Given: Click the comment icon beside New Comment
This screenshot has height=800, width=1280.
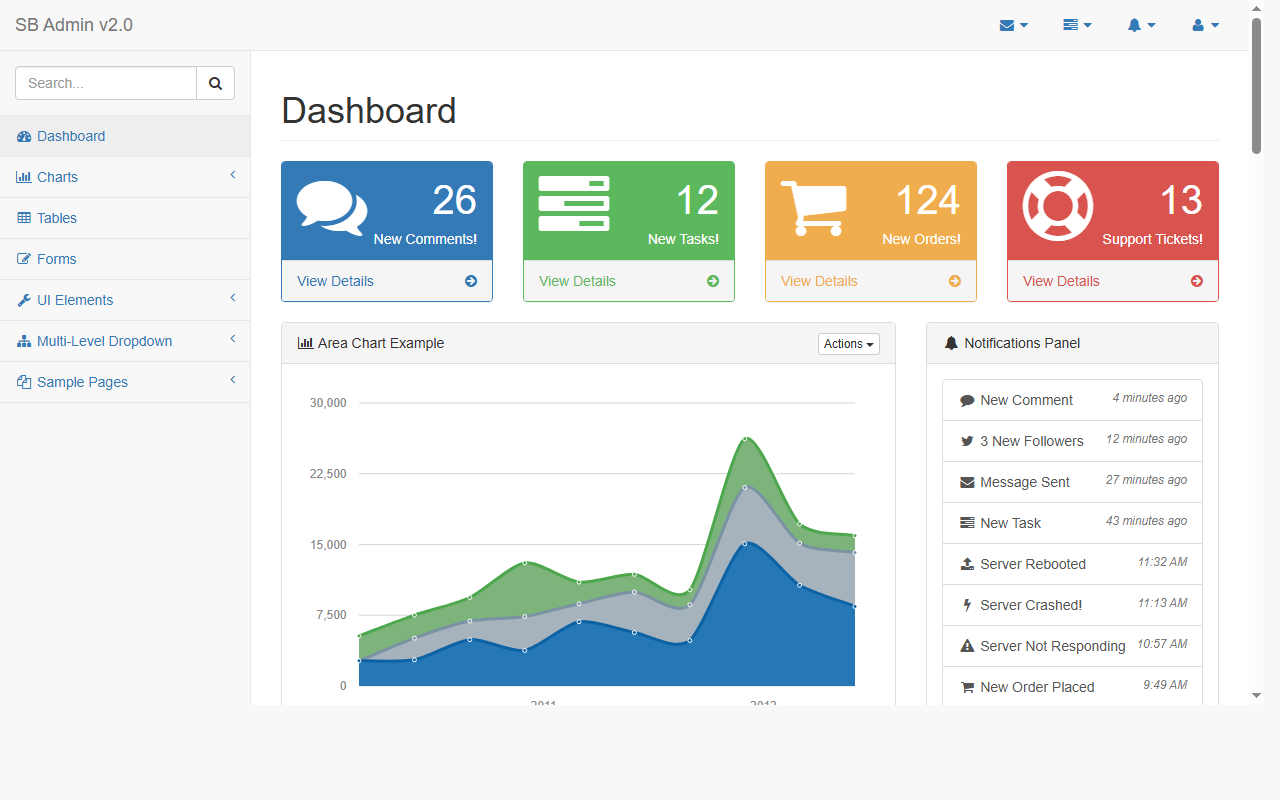Looking at the screenshot, I should tap(967, 400).
